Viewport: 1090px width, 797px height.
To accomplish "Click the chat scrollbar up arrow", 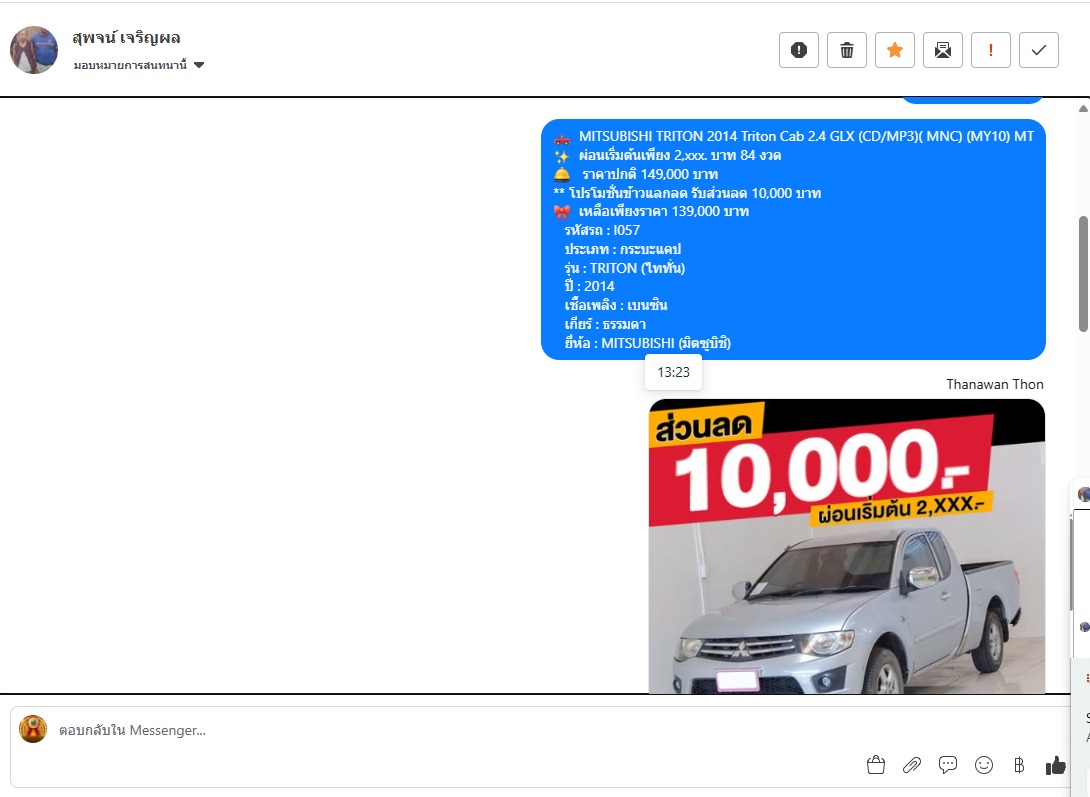I will click(x=1083, y=108).
